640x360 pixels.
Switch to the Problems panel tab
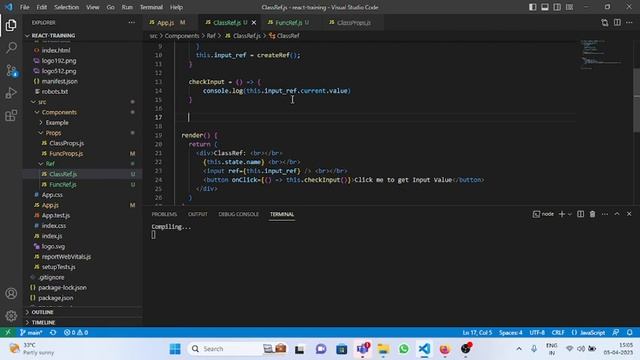coord(164,214)
